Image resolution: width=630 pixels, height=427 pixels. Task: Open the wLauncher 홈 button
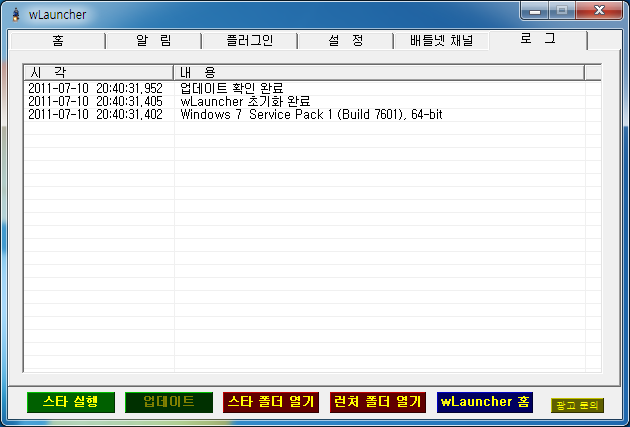click(485, 402)
